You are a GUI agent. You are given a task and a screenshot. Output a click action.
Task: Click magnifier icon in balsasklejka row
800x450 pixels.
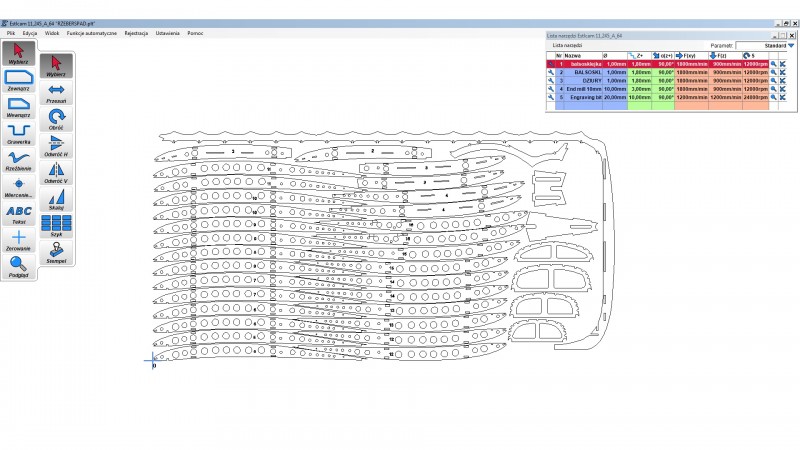tap(773, 64)
